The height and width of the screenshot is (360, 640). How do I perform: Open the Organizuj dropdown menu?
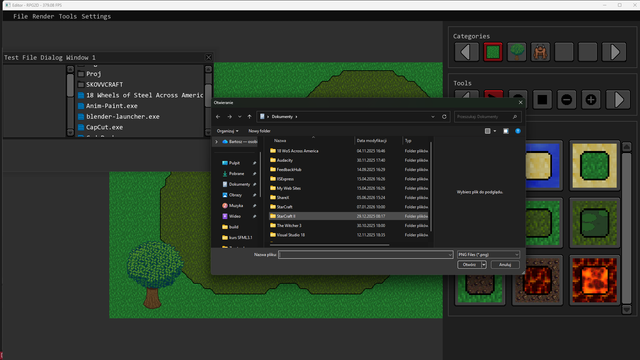coord(227,131)
